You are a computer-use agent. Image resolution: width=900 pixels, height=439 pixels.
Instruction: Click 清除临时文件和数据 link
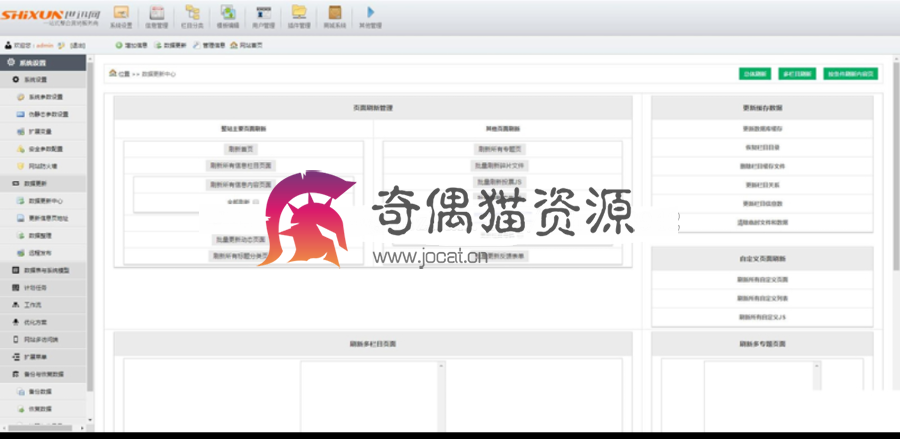tap(762, 222)
